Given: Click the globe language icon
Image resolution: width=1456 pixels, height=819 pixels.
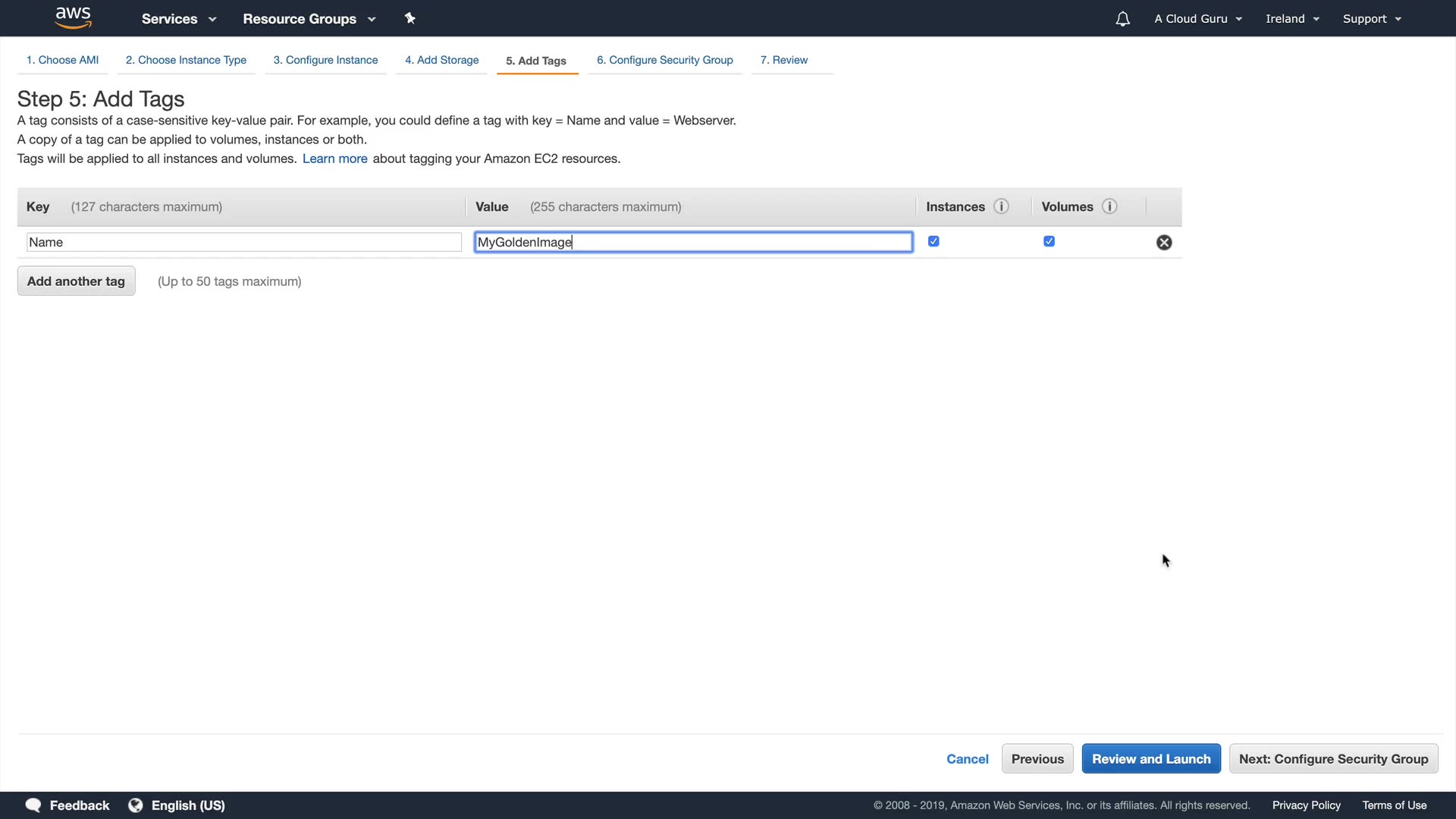Looking at the screenshot, I should click(136, 805).
